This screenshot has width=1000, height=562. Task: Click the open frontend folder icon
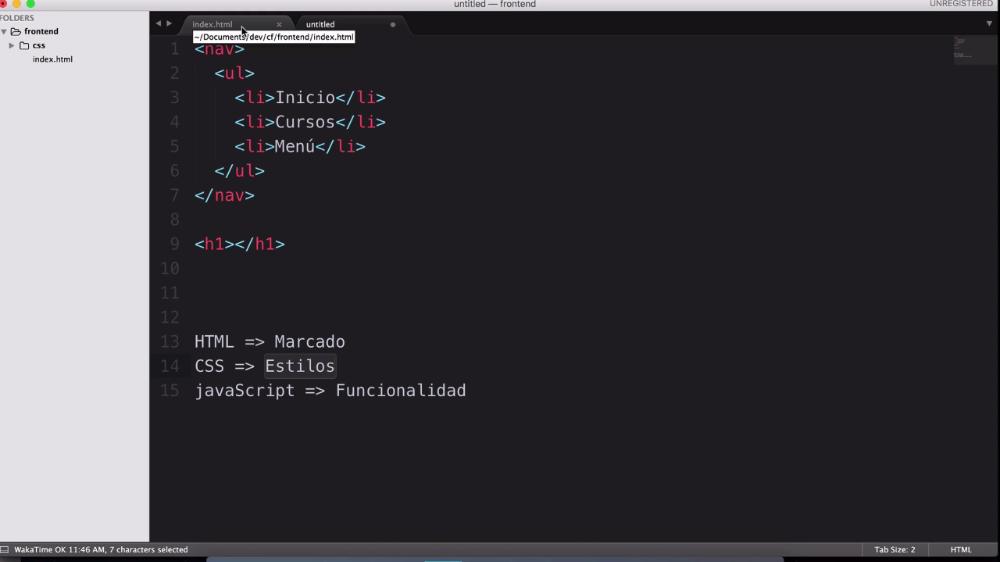pyautogui.click(x=16, y=31)
